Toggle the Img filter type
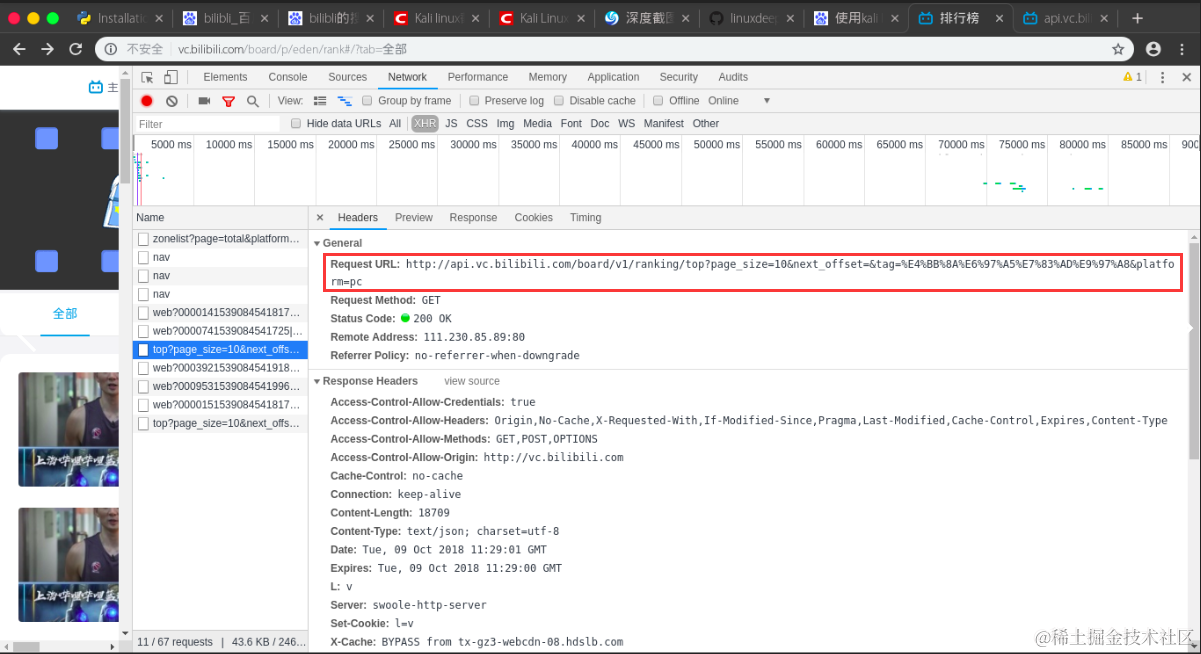The image size is (1201, 654). click(505, 124)
